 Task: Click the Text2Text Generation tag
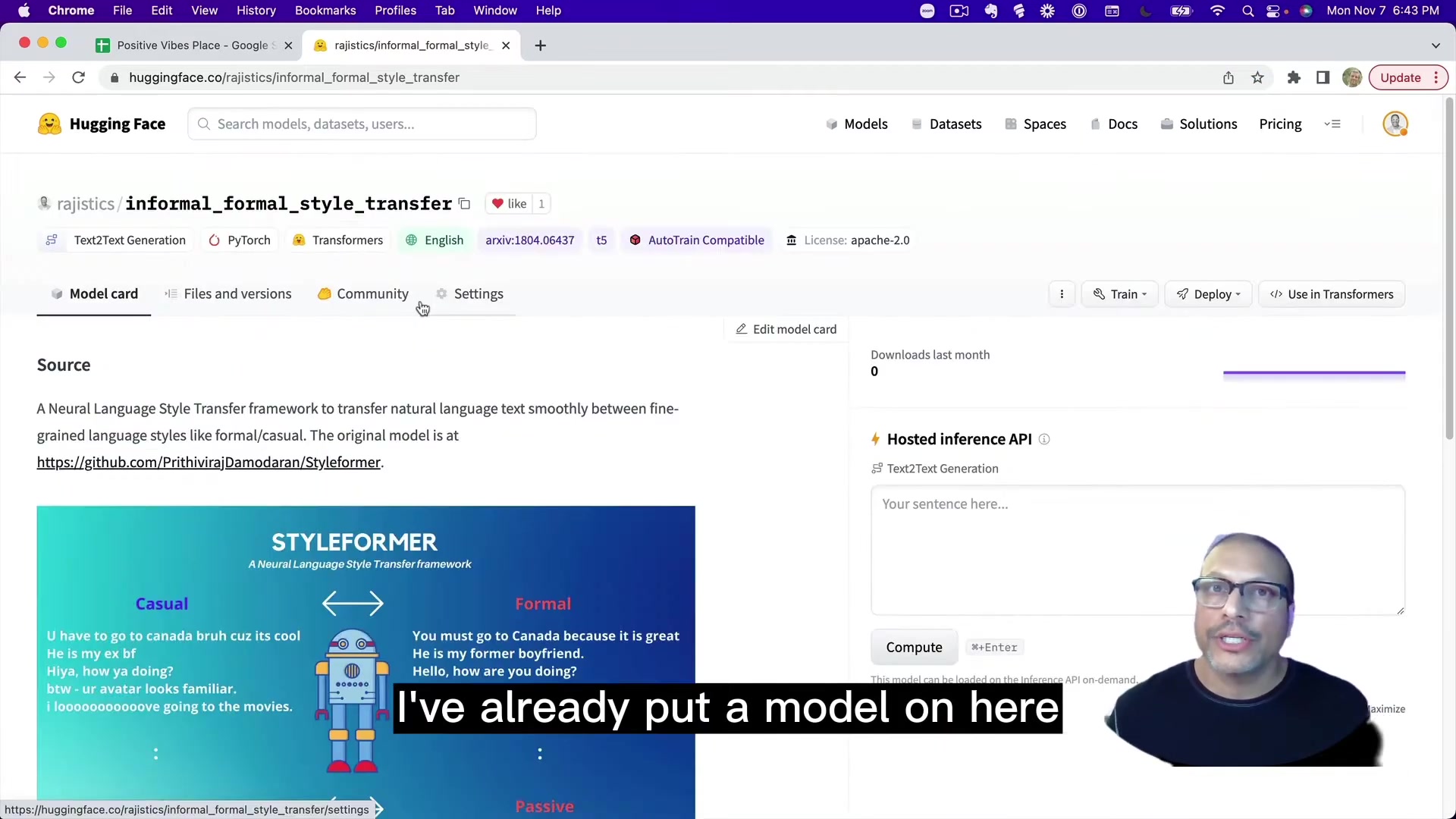(x=116, y=240)
